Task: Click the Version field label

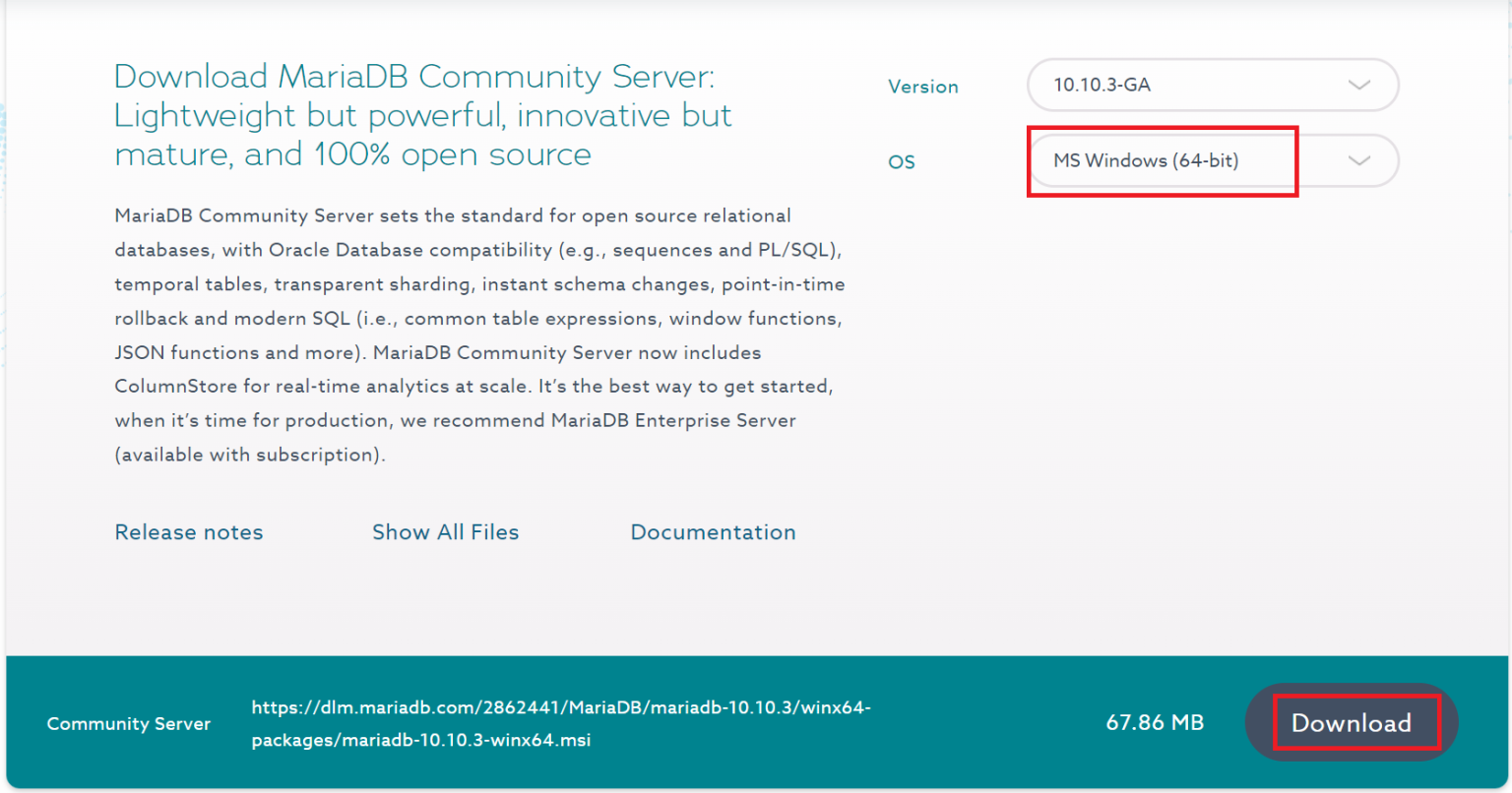Action: coord(922,86)
